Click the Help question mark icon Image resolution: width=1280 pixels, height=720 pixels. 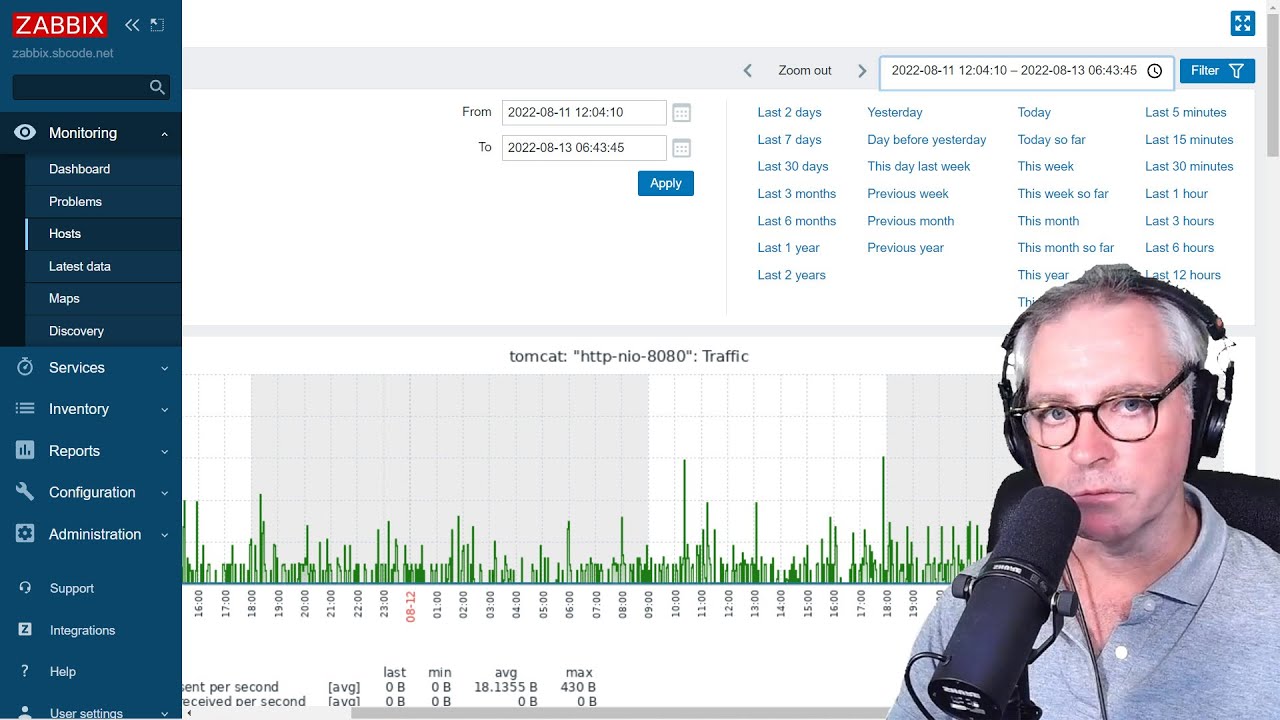pos(25,672)
